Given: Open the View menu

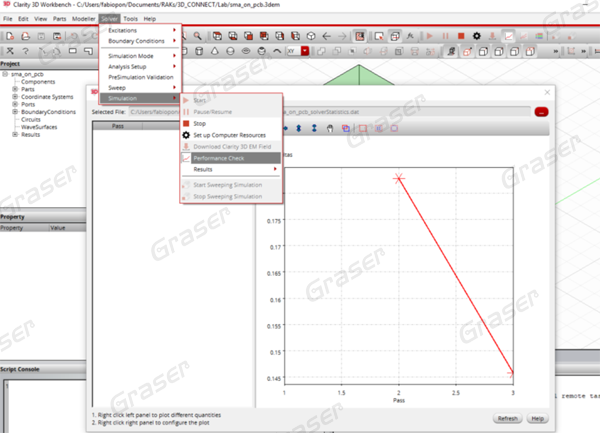Looking at the screenshot, I should [41, 19].
